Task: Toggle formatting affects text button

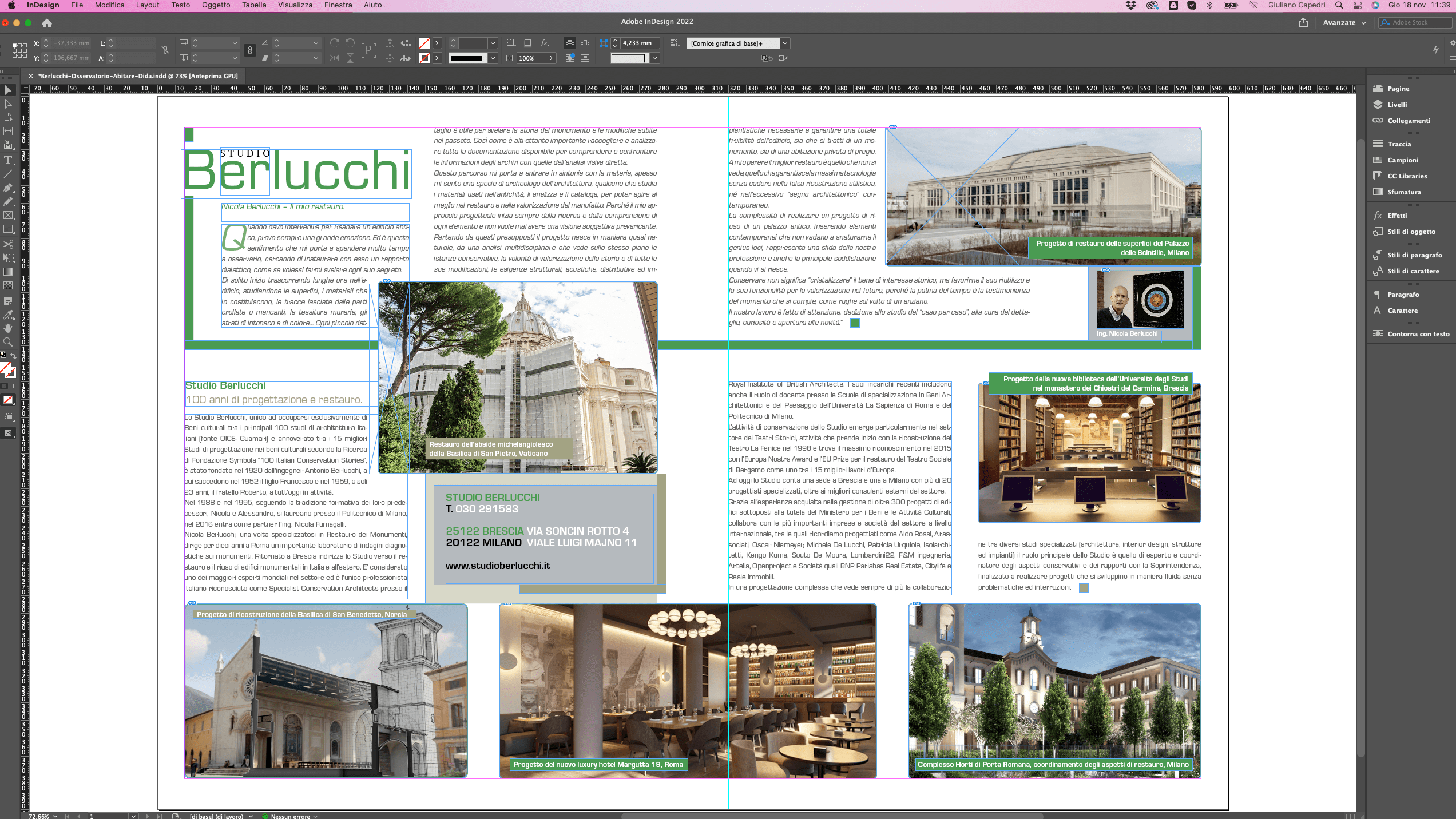Action: [x=13, y=386]
